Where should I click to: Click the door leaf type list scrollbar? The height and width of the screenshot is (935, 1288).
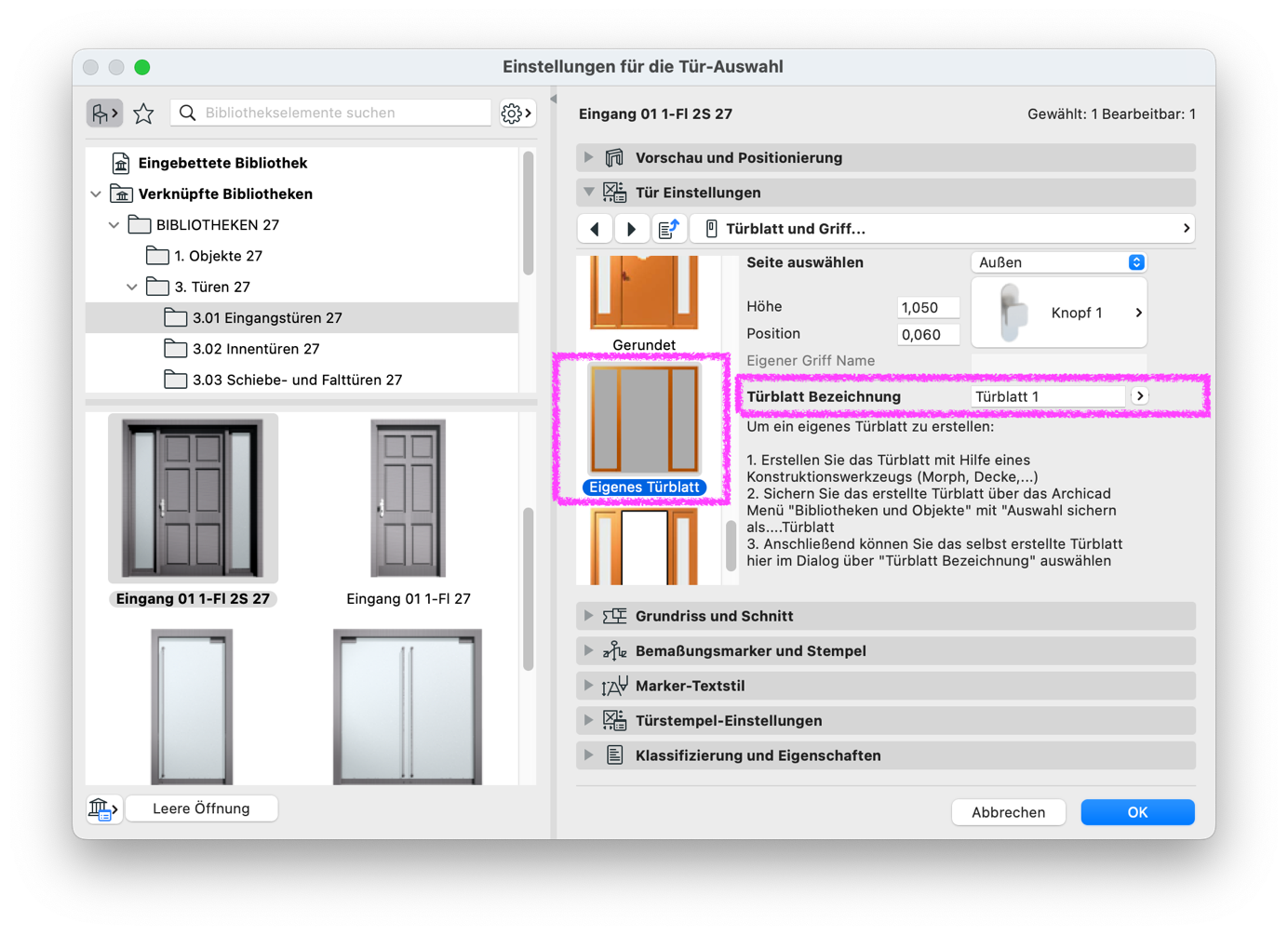pyautogui.click(x=731, y=545)
